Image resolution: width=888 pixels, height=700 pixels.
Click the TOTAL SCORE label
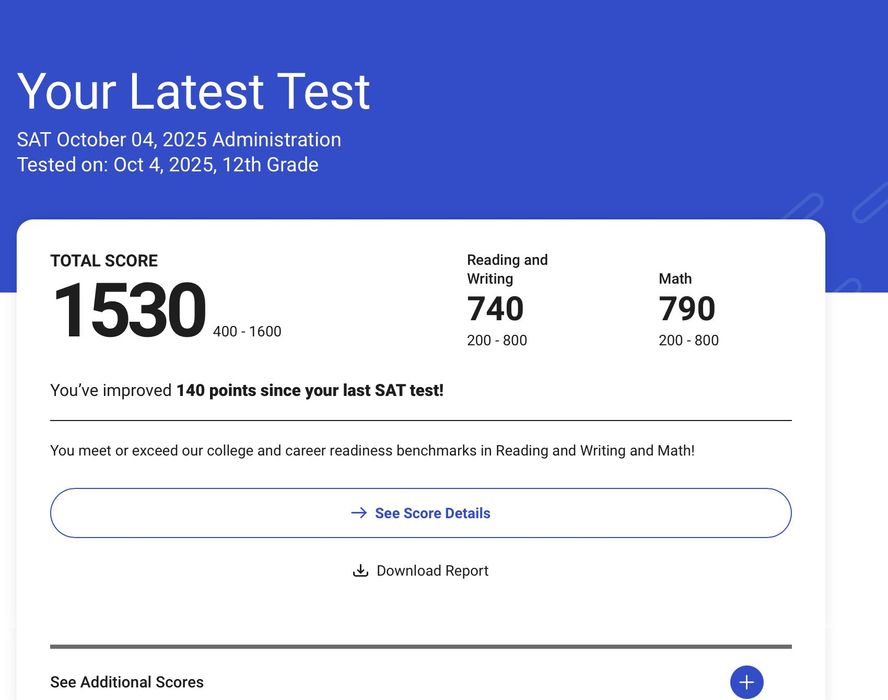click(x=104, y=261)
